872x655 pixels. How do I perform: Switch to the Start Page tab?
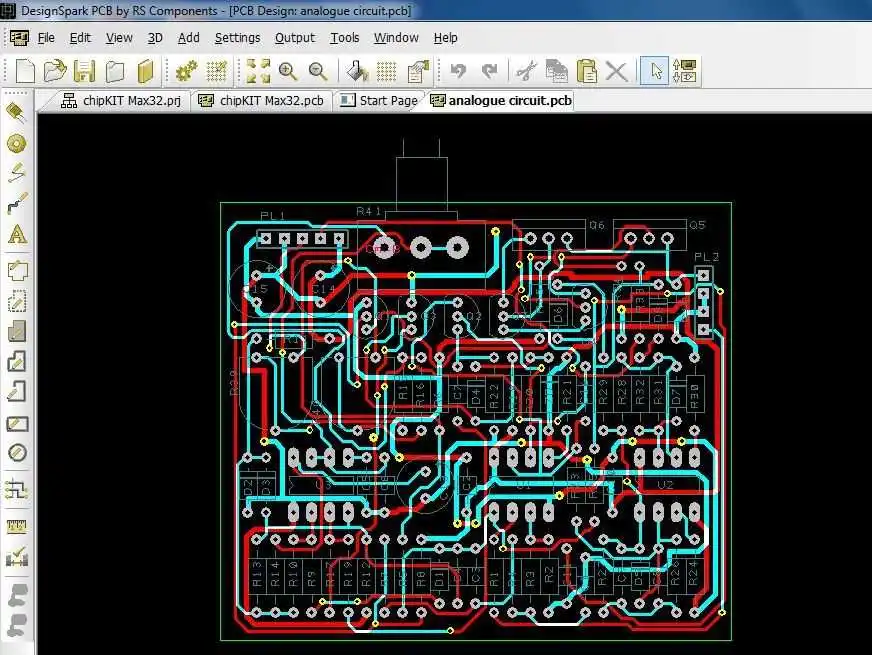coord(381,100)
